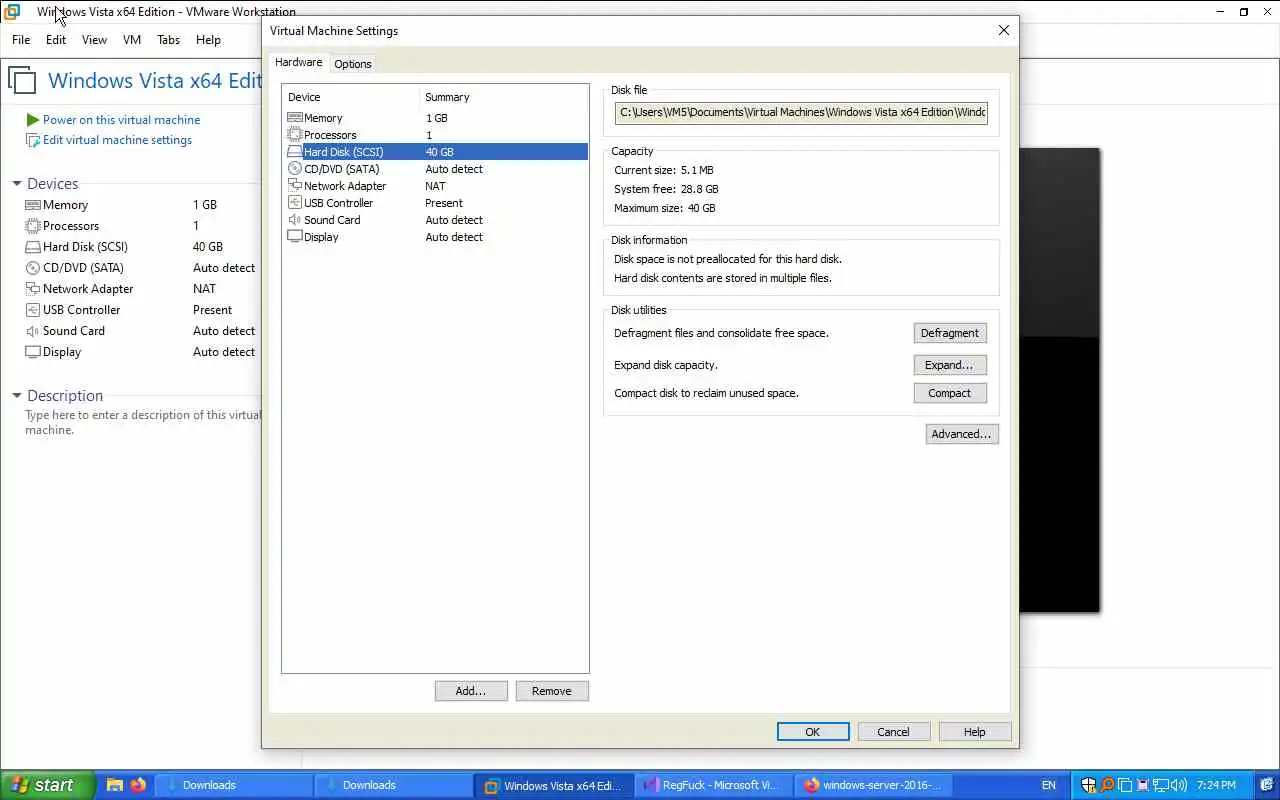Image resolution: width=1280 pixels, height=800 pixels.
Task: Click the 'NAT' summary value in the settings list
Action: click(435, 186)
